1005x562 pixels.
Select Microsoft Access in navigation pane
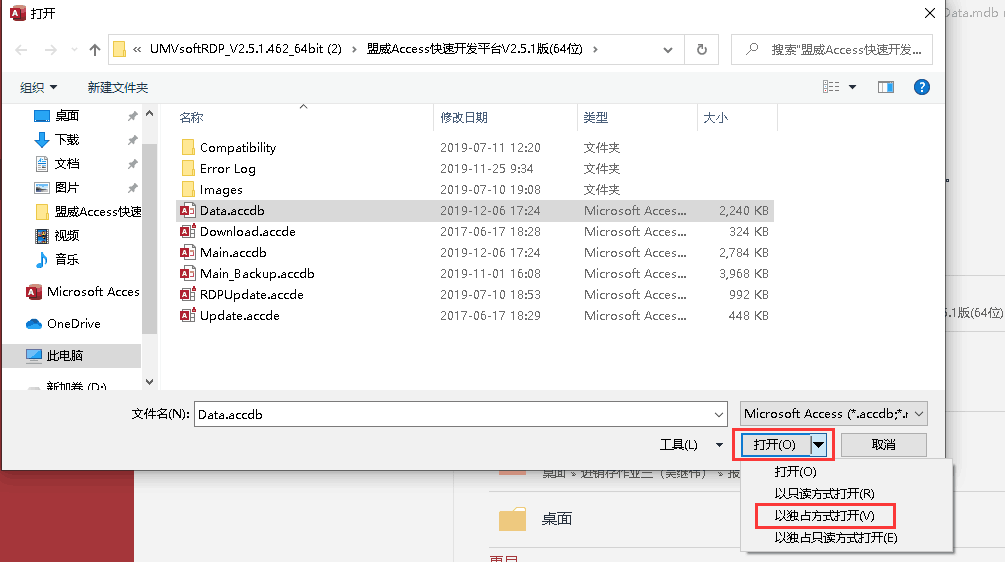tap(82, 292)
